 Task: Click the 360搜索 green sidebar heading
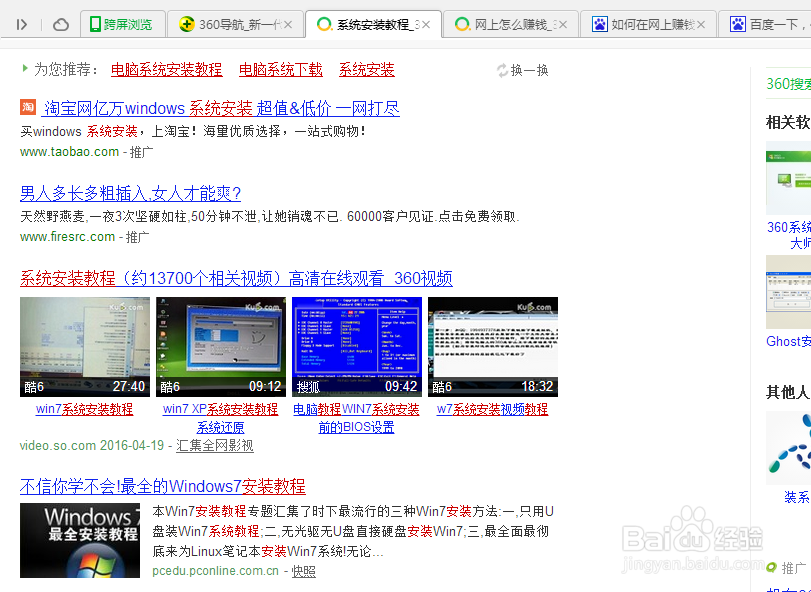(x=788, y=84)
